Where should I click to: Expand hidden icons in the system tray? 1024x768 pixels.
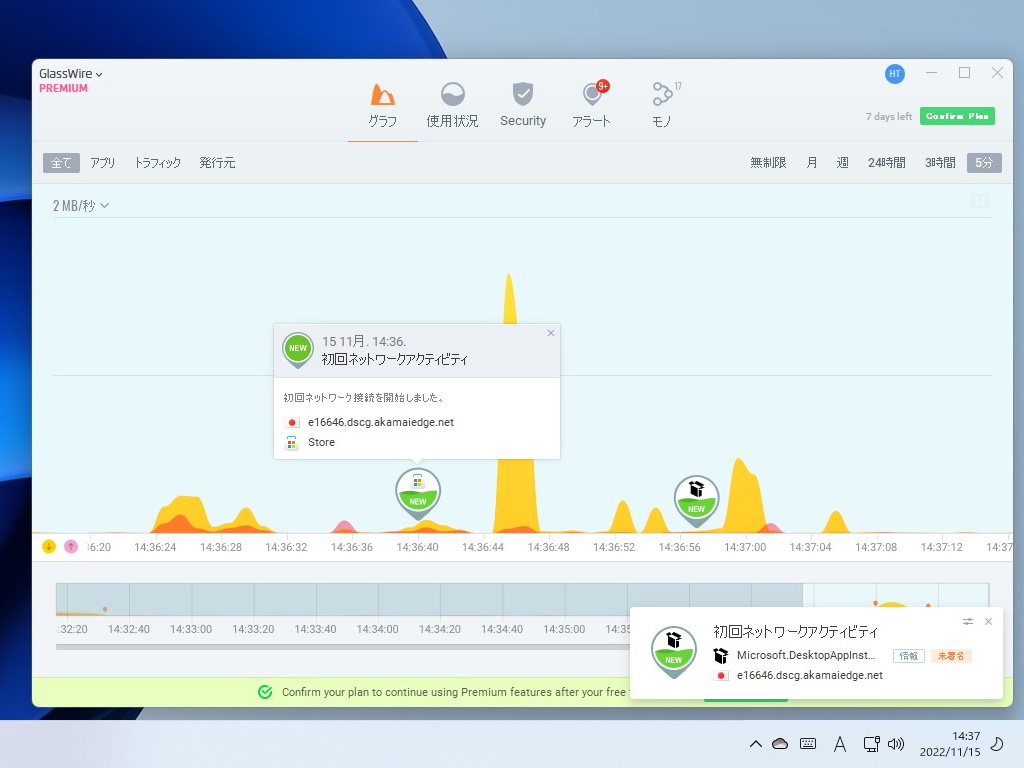click(756, 743)
